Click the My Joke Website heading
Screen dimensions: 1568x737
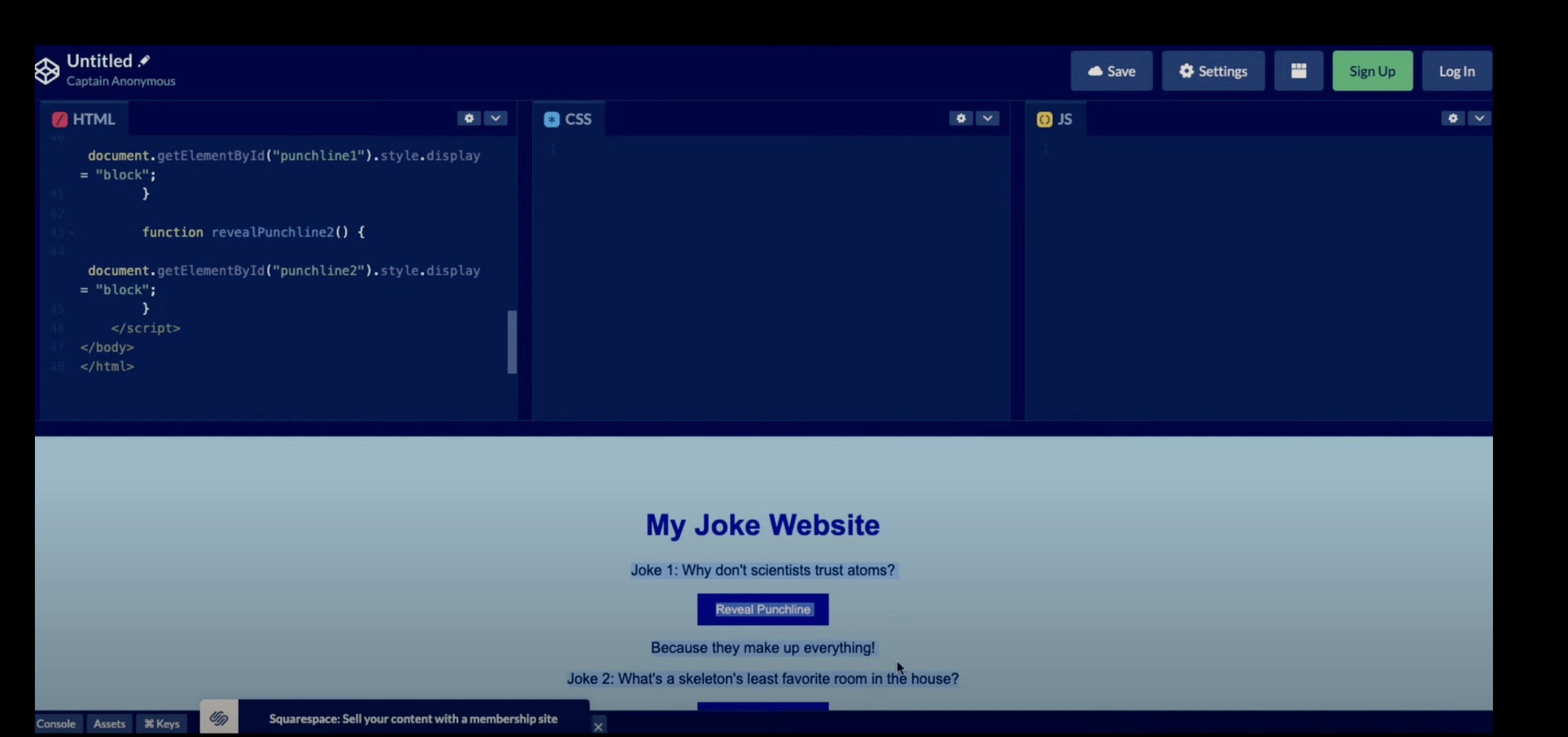[763, 525]
